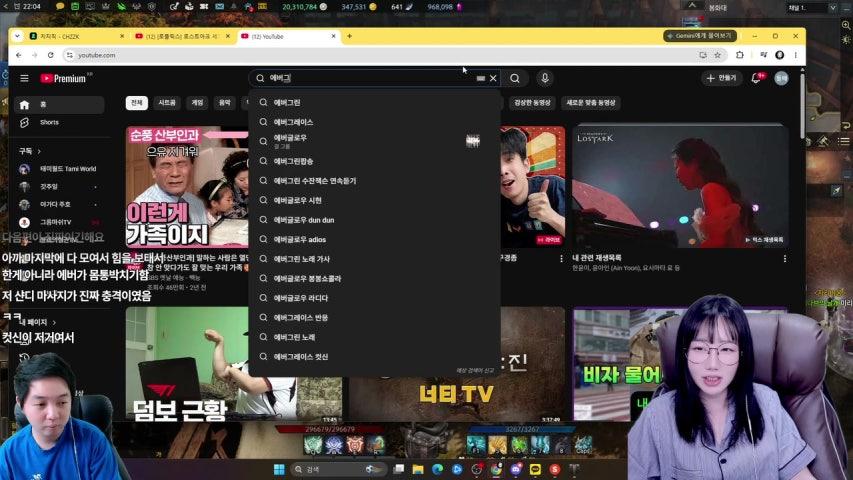Open Shorts in the sidebar

[x=59, y=122]
